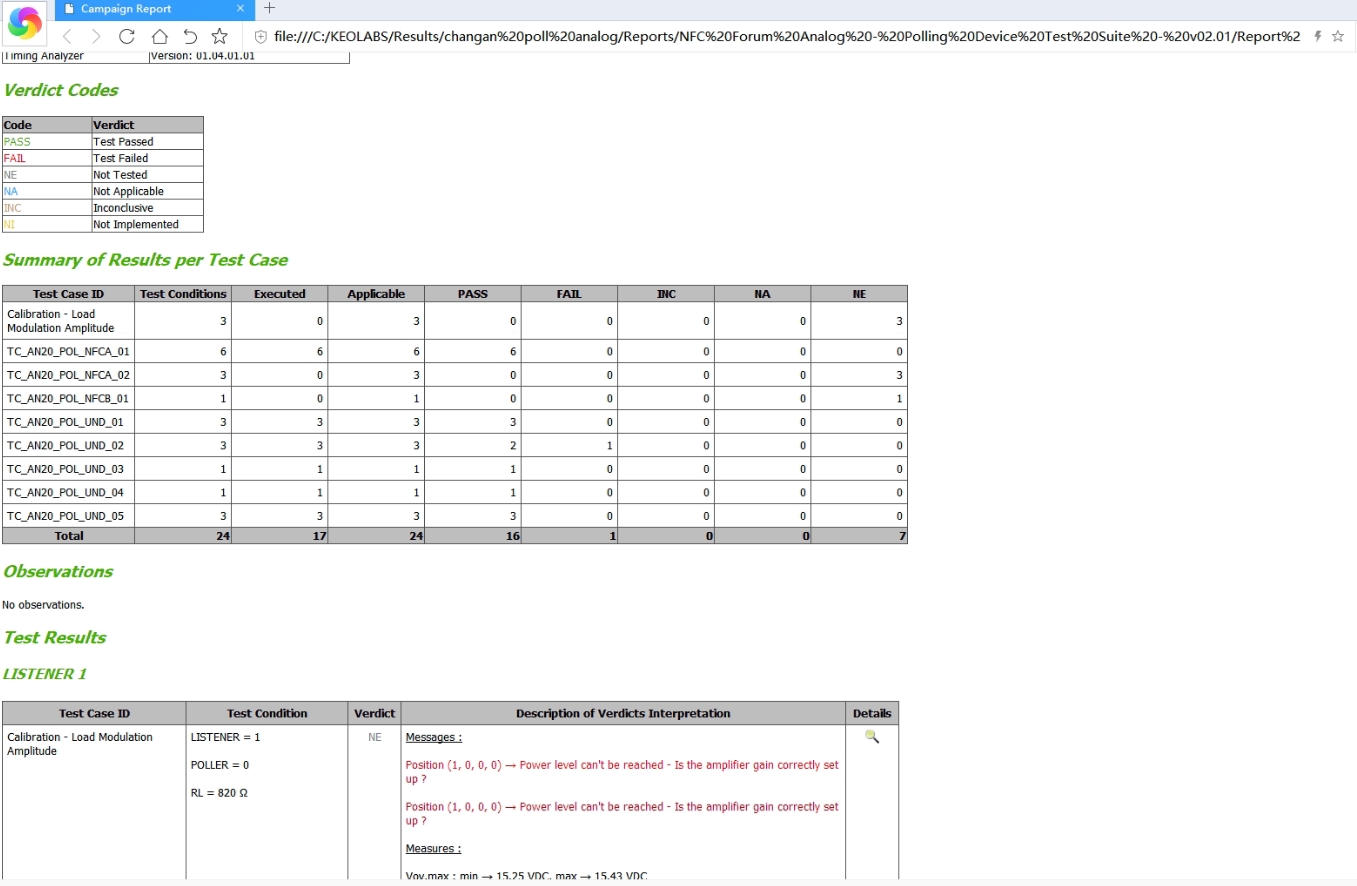The height and width of the screenshot is (886, 1357).
Task: Click the lightning speed mode icon
Action: pyautogui.click(x=1318, y=36)
